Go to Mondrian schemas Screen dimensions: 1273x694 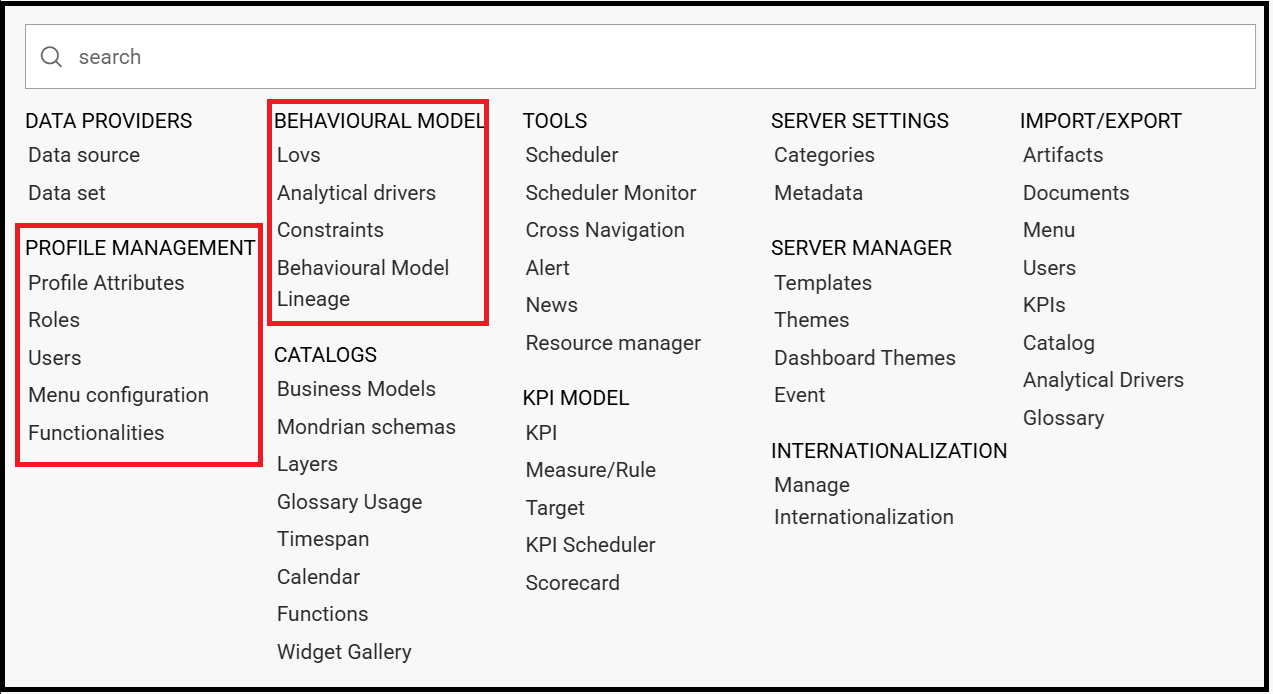(366, 427)
